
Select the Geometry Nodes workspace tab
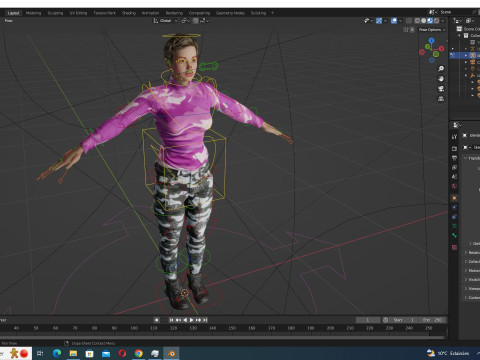click(230, 13)
